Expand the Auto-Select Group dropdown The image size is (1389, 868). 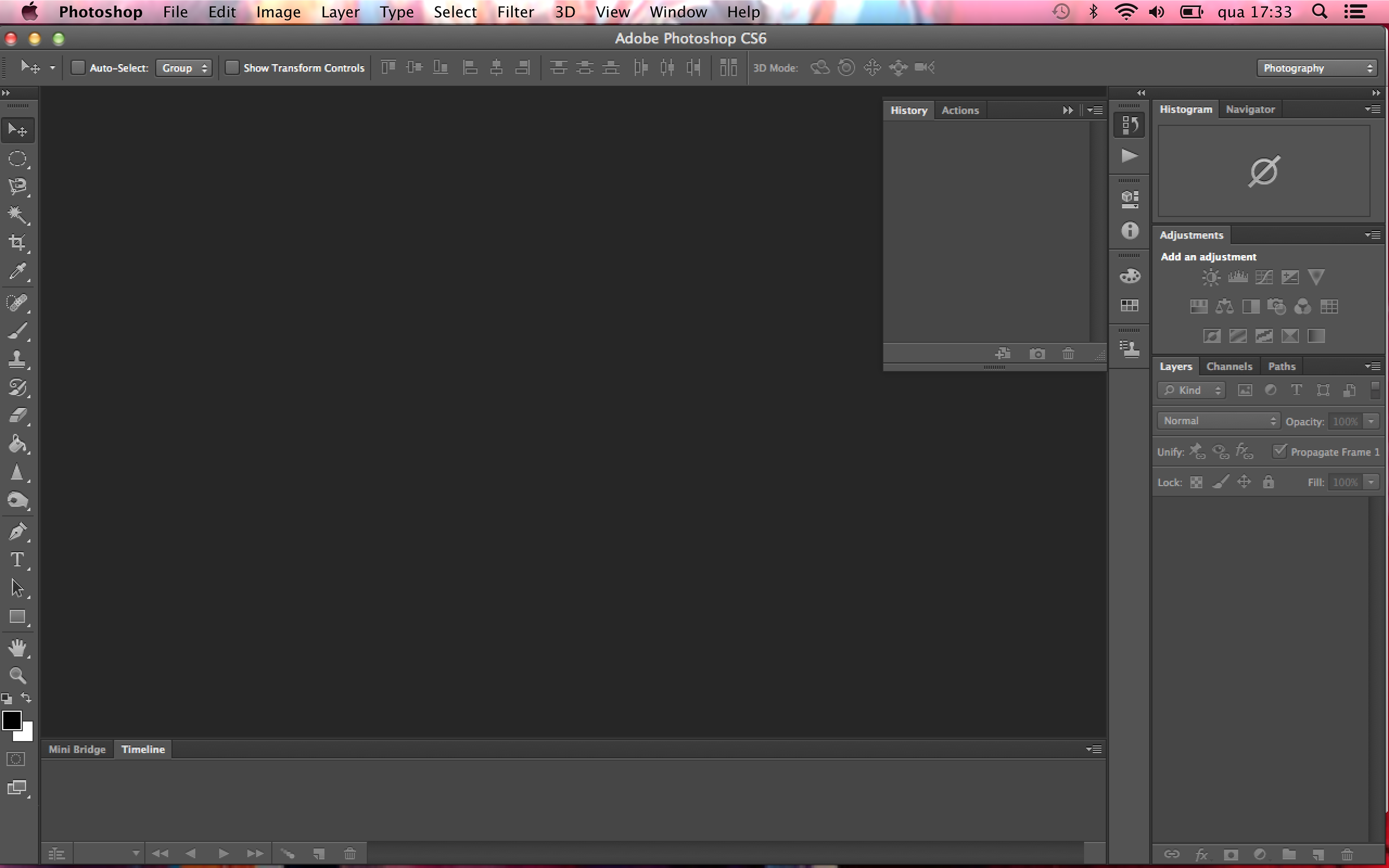tap(184, 67)
